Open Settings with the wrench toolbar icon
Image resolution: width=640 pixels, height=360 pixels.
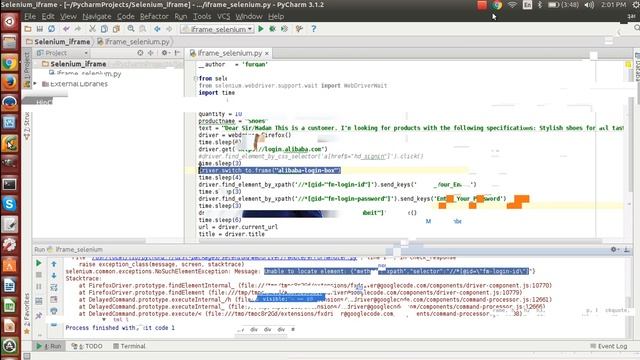[299, 29]
